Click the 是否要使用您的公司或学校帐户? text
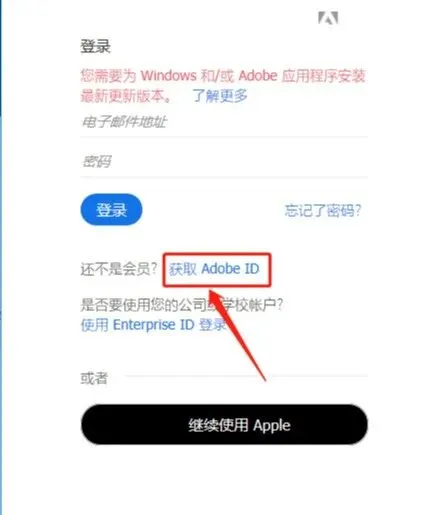The height and width of the screenshot is (515, 446). pos(182,305)
